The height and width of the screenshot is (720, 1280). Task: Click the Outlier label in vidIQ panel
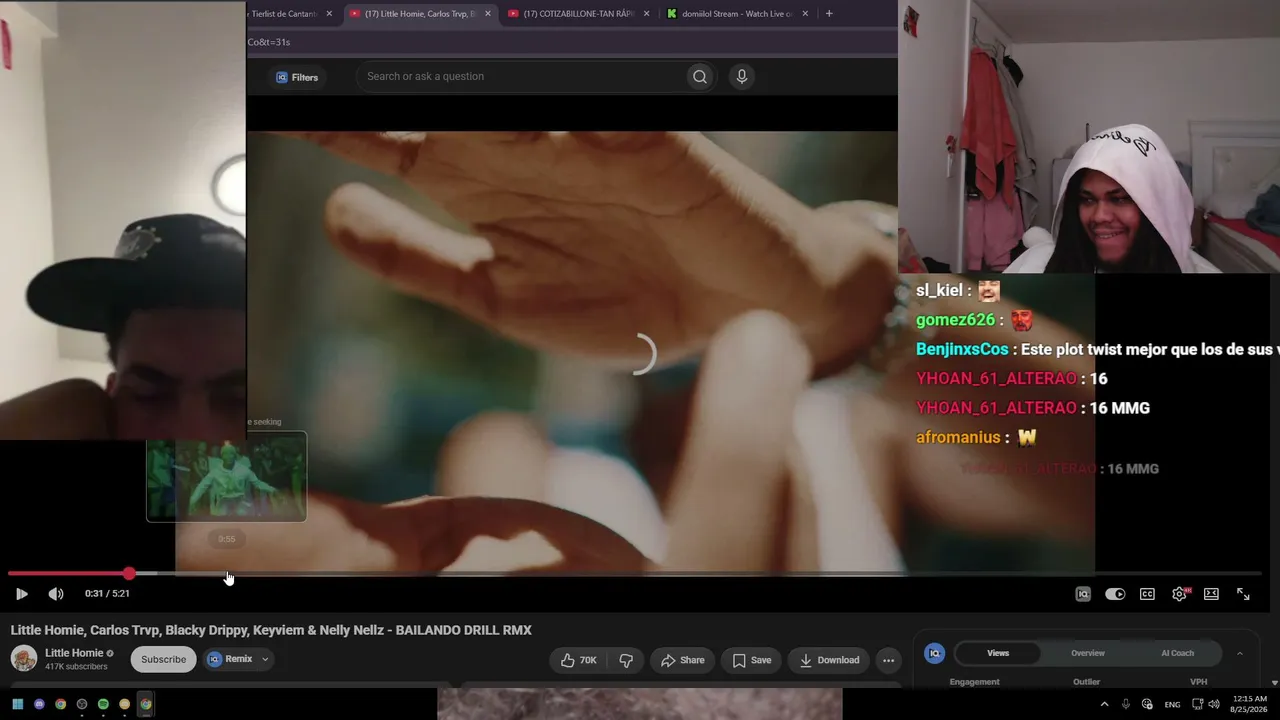coord(1086,682)
